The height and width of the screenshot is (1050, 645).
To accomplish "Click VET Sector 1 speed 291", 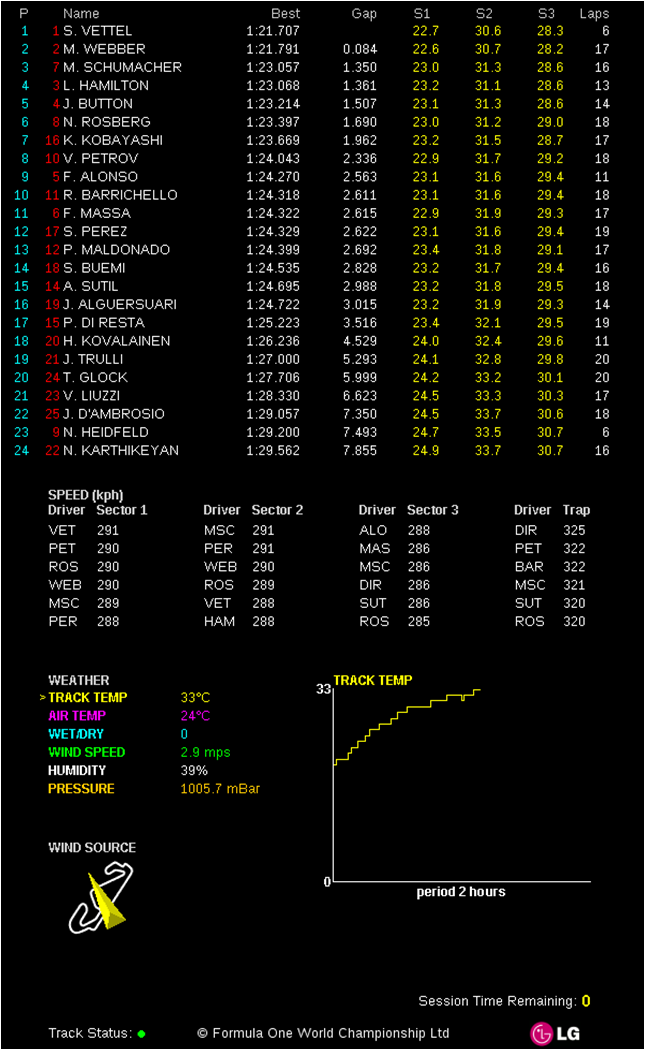I will click(x=108, y=530).
